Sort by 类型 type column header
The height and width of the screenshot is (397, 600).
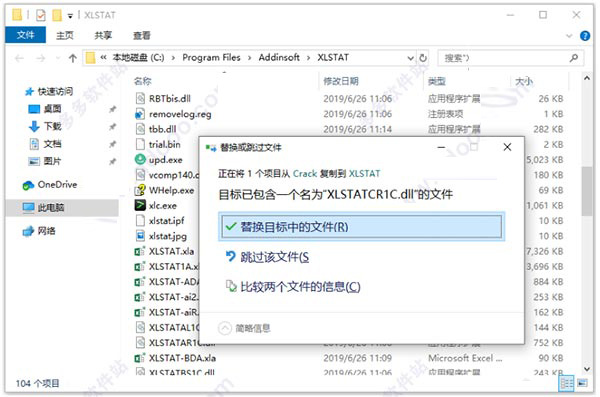pyautogui.click(x=437, y=81)
